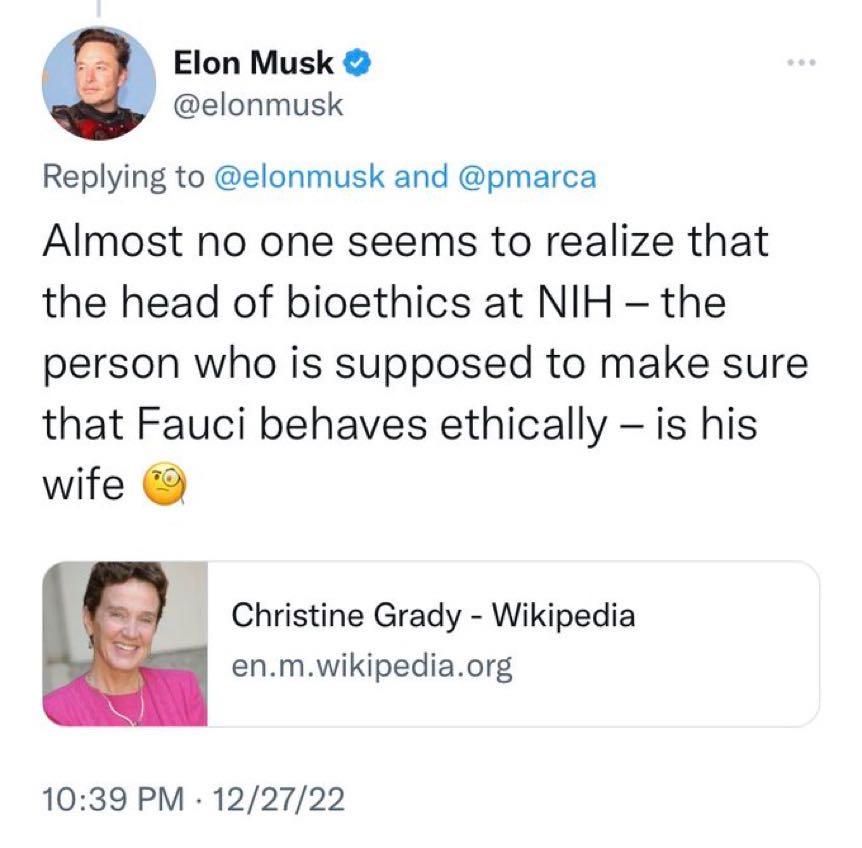Image resolution: width=862 pixels, height=848 pixels.
Task: Open the @pmarca mention link
Action: click(x=527, y=178)
